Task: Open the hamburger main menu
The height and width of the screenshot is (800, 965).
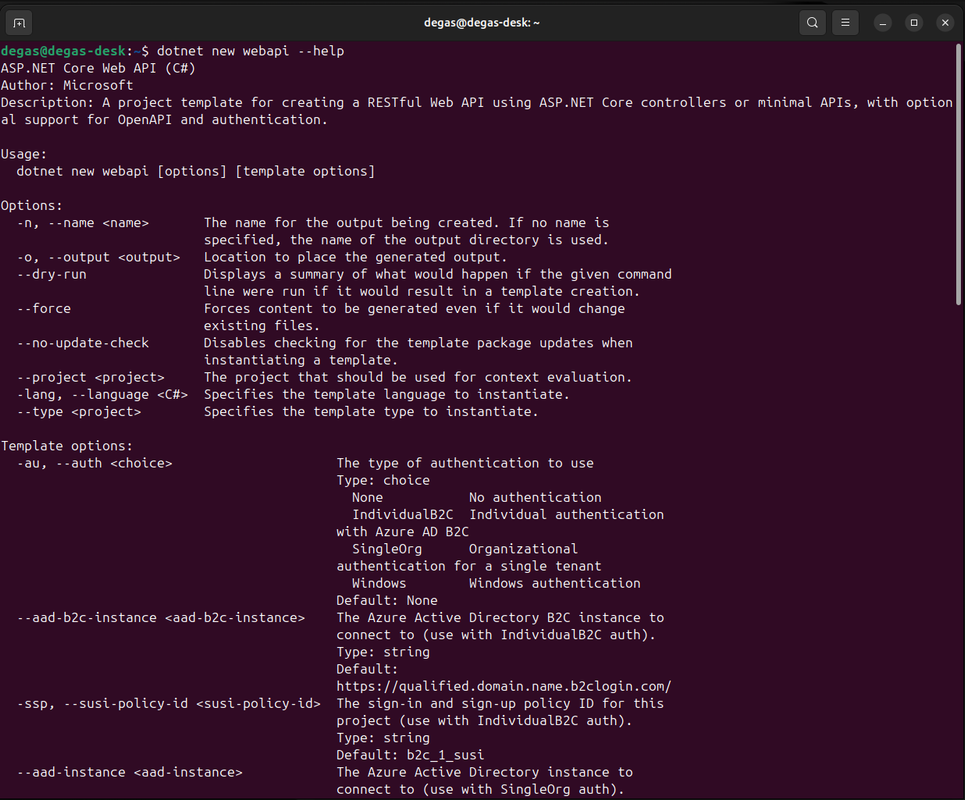Action: click(845, 23)
